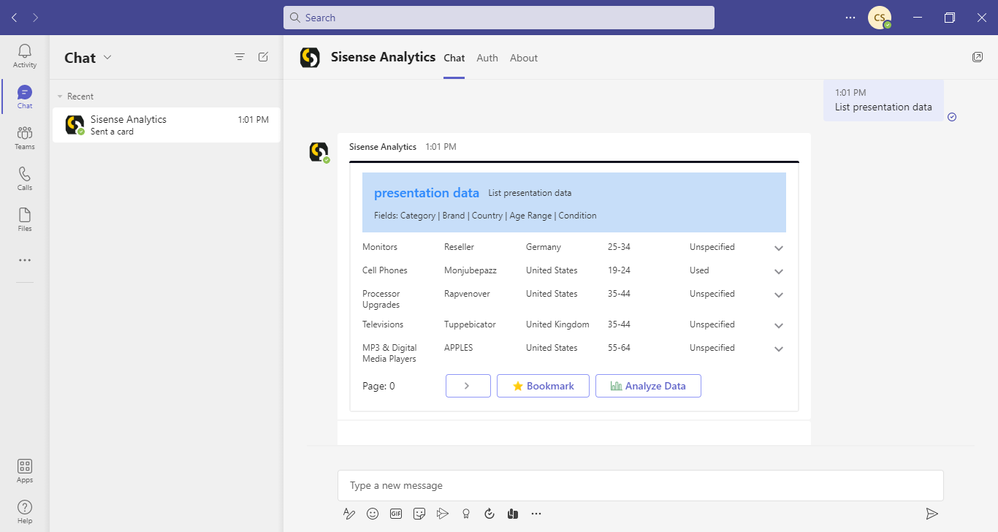Click the new chat compose icon
998x532 pixels.
[263, 57]
